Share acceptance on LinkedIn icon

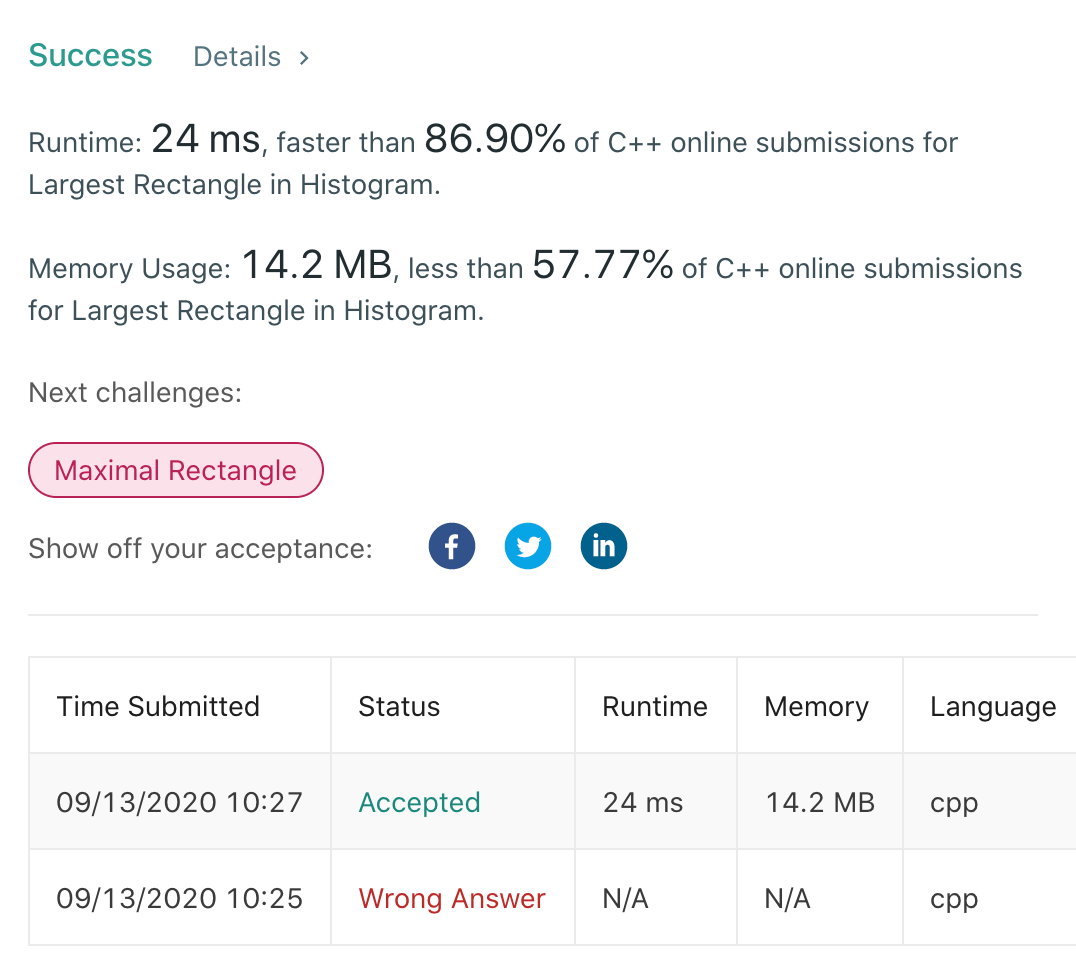point(604,547)
